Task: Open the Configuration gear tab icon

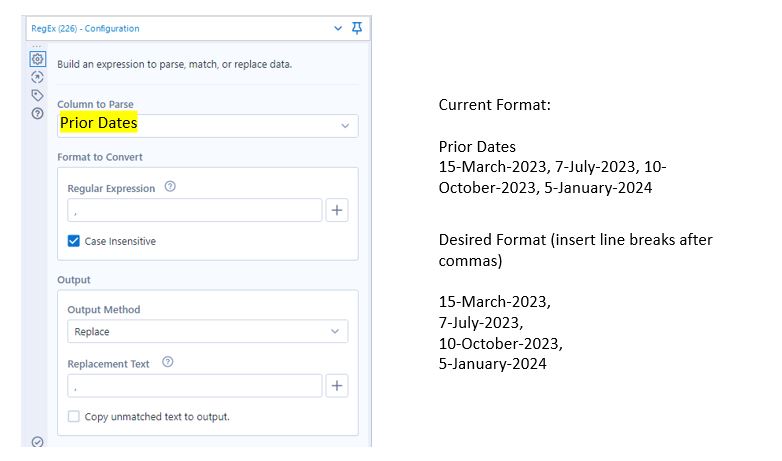Action: pyautogui.click(x=38, y=59)
